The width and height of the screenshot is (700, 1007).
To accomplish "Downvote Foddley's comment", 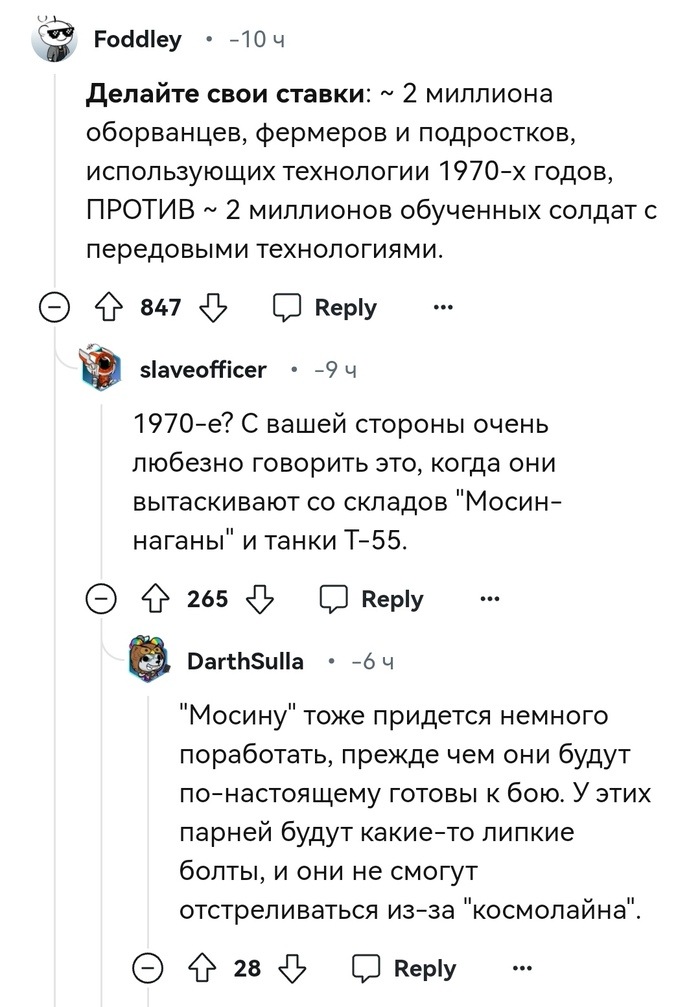I will [x=214, y=308].
